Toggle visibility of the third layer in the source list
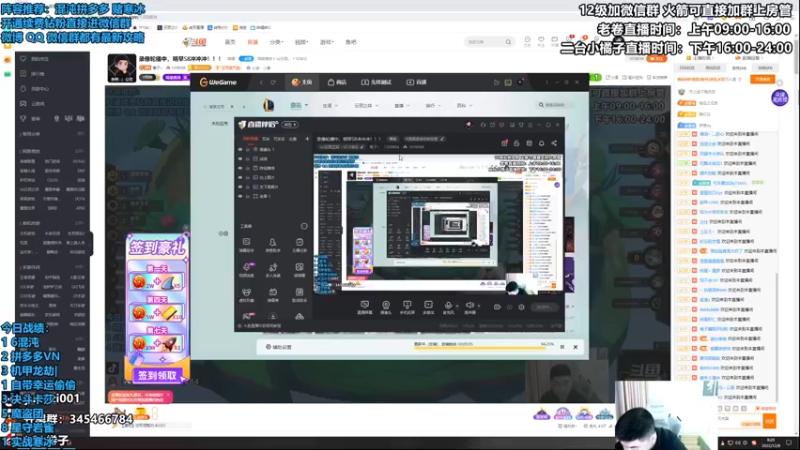Viewport: 800px width, 450px height. (240, 168)
